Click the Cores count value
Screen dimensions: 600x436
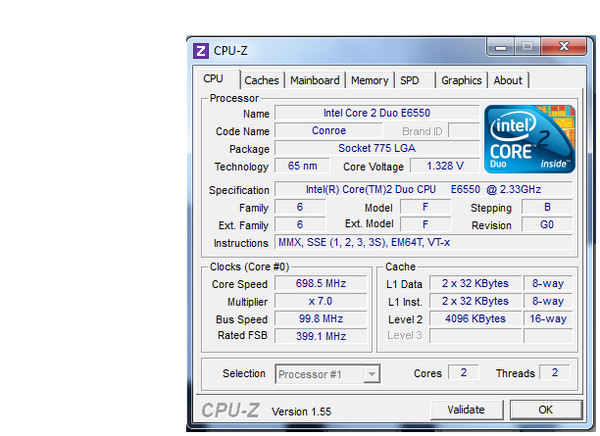(x=463, y=372)
